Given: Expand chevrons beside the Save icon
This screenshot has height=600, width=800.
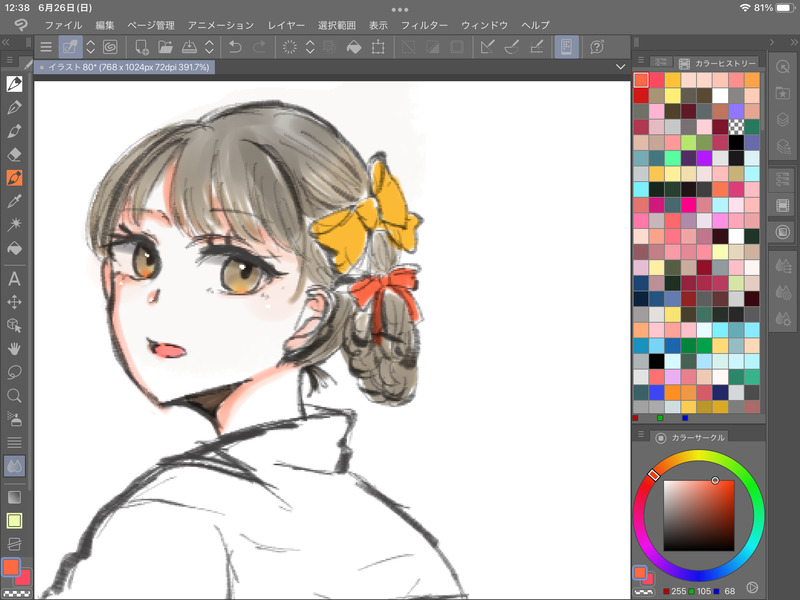Looking at the screenshot, I should [x=209, y=47].
